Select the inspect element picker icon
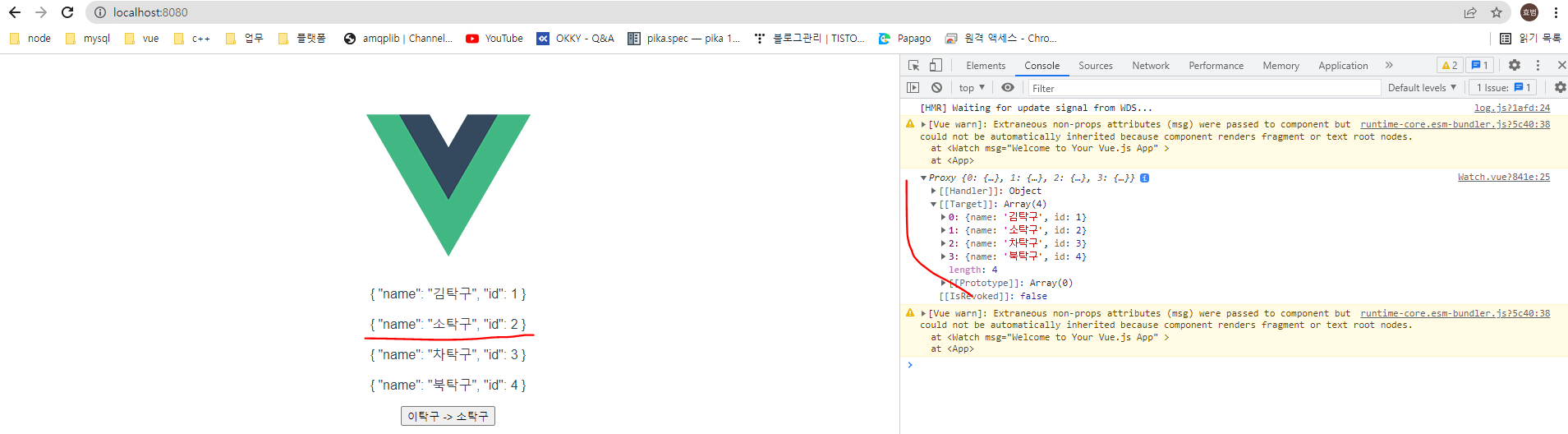1568x434 pixels. click(x=913, y=65)
